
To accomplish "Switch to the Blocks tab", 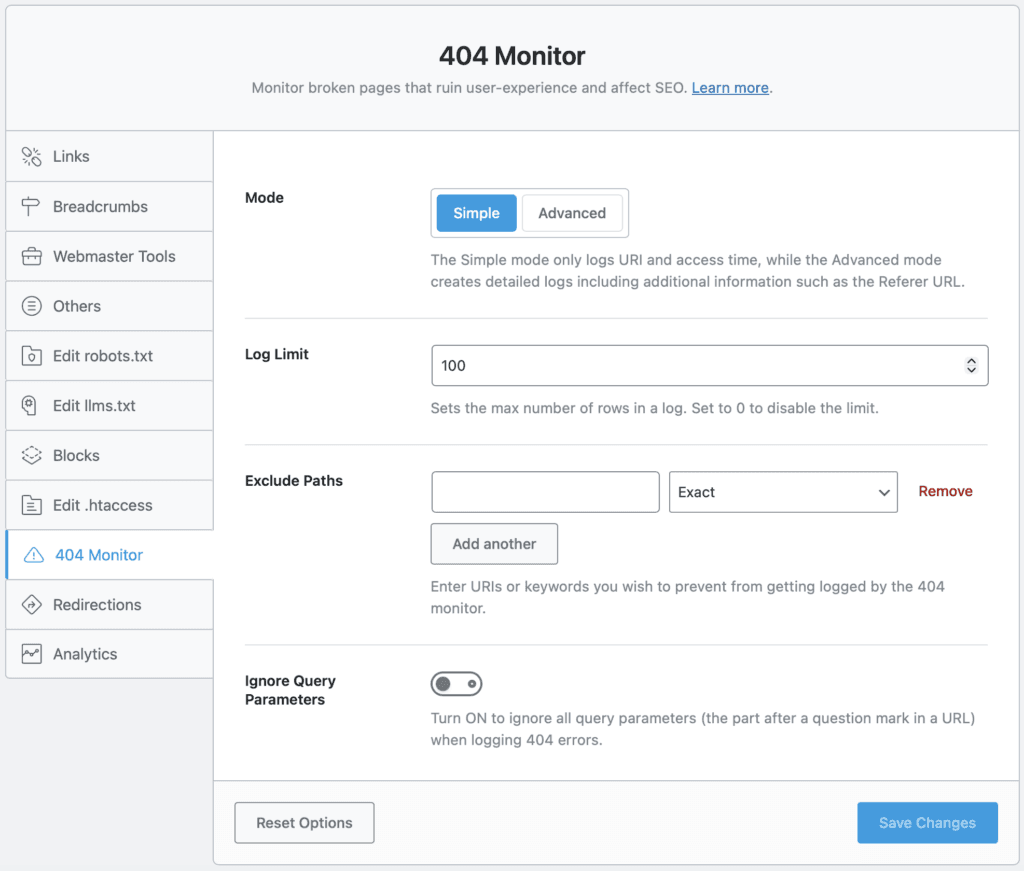I will tap(109, 455).
